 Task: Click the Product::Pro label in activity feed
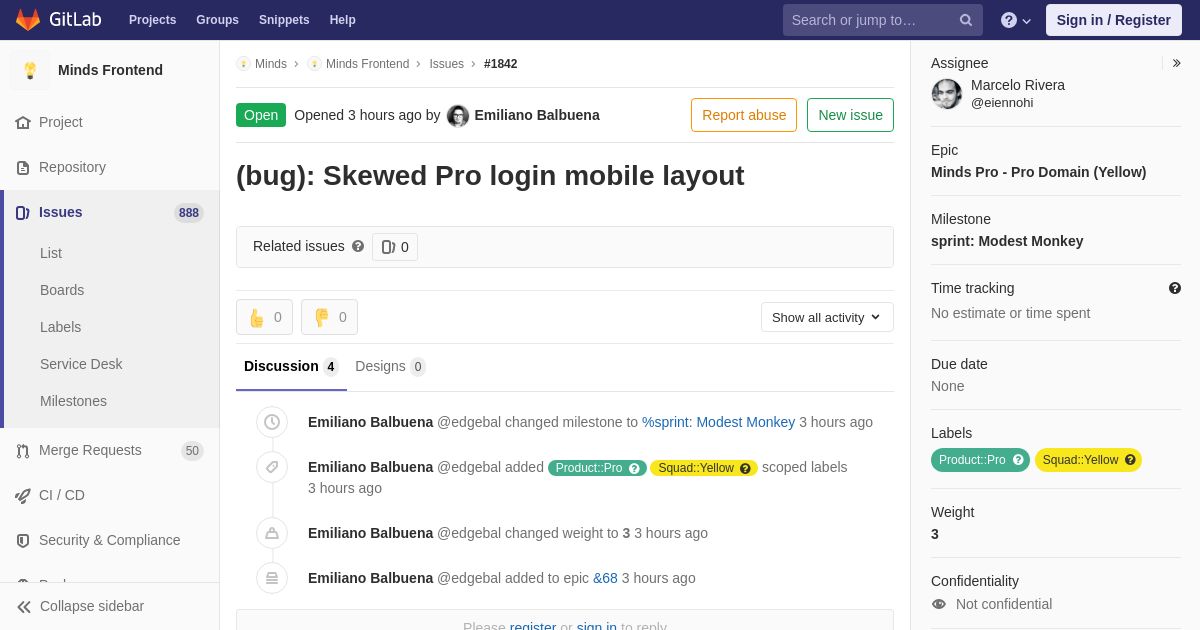(589, 468)
